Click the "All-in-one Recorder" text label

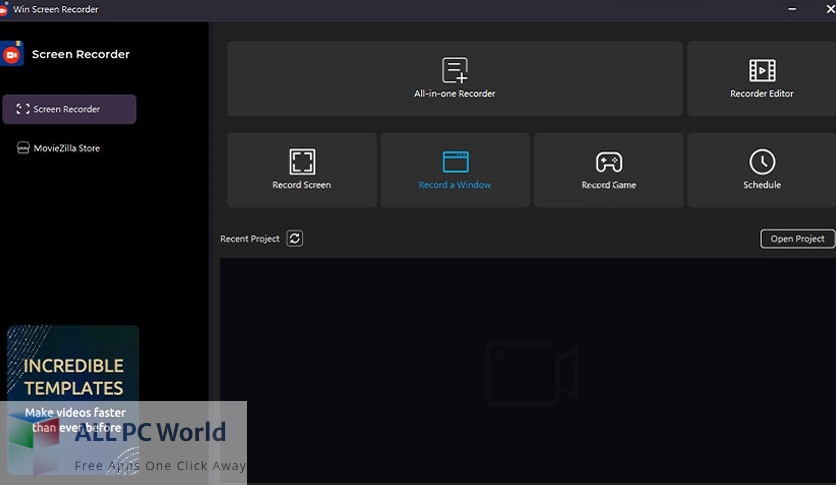coord(455,94)
